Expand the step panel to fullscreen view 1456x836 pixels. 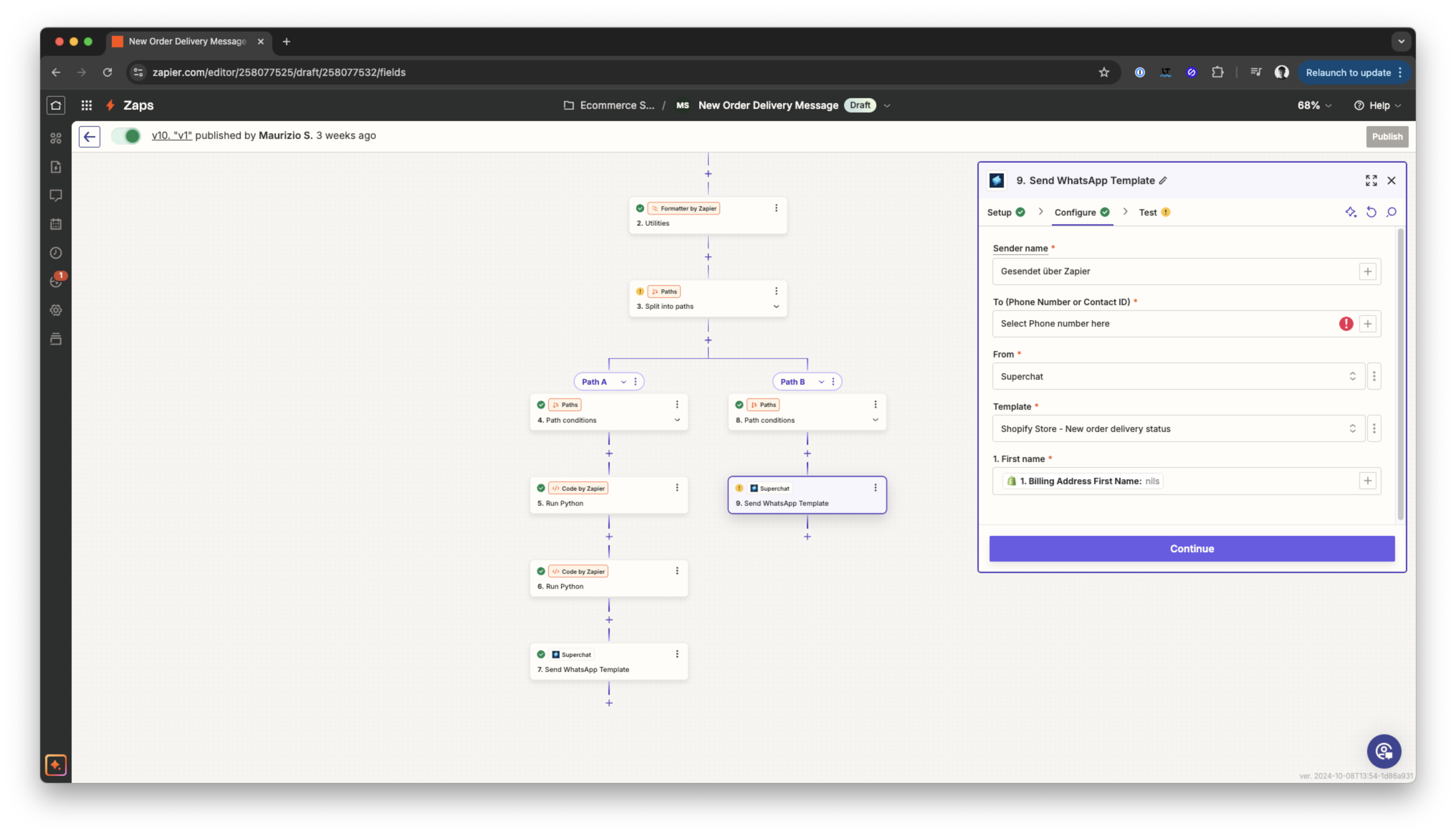tap(1371, 180)
